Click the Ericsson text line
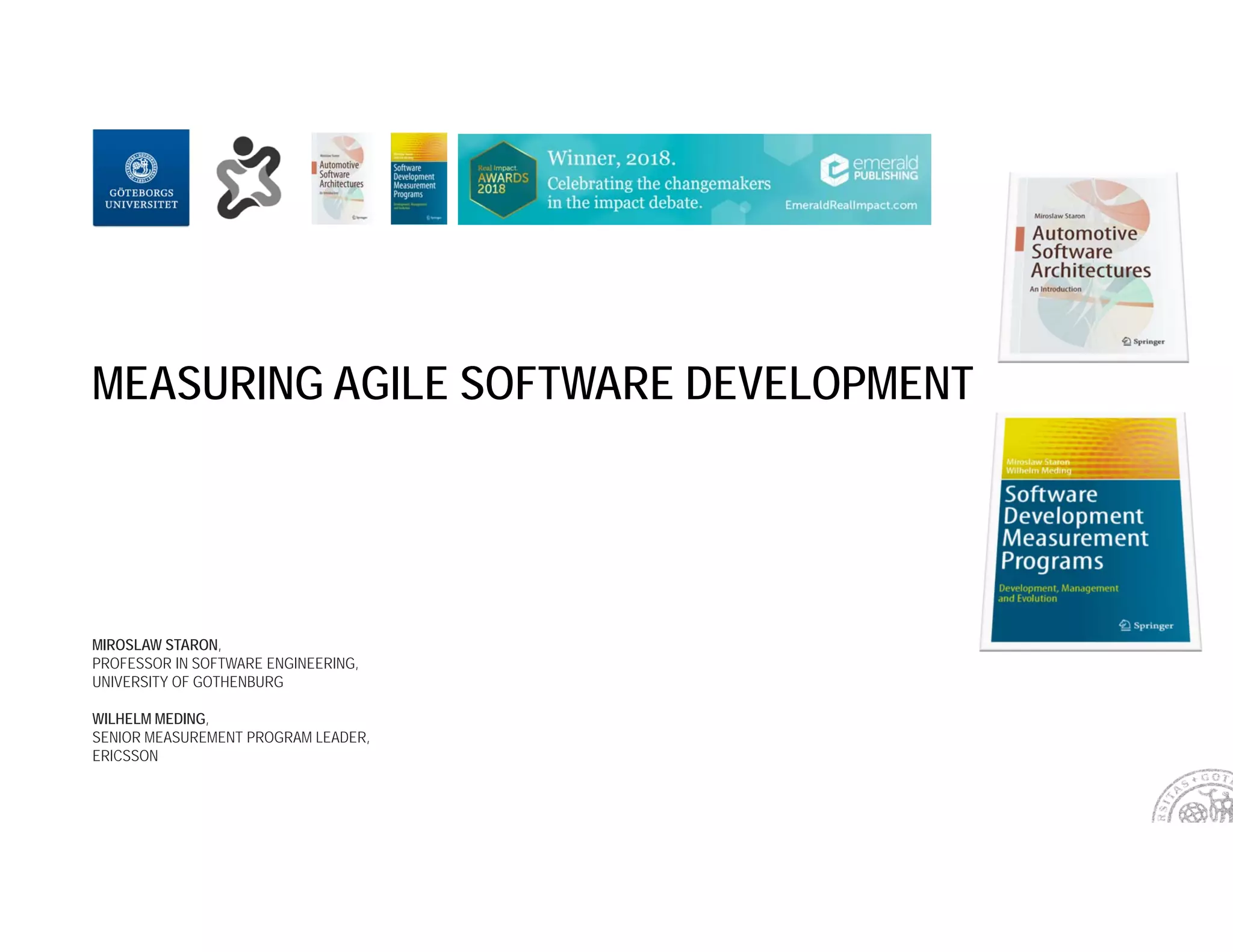 125,756
